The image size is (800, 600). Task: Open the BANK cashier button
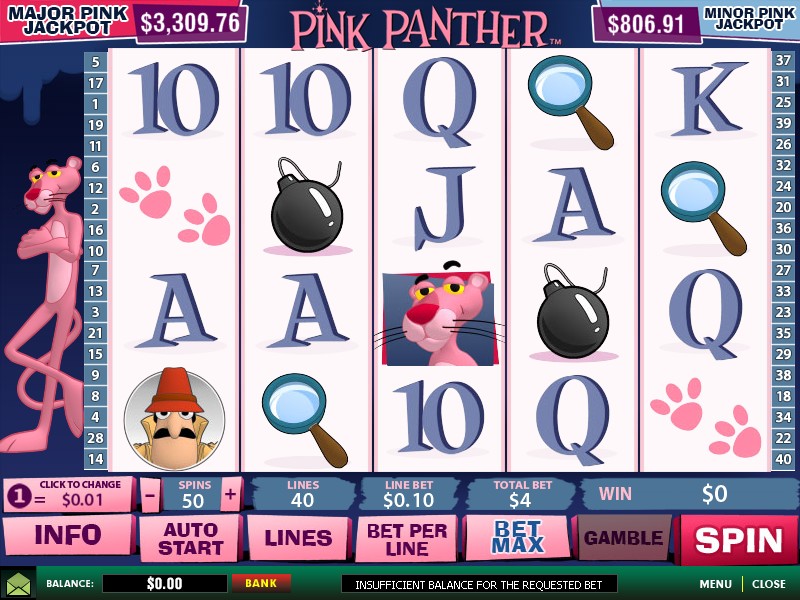261,583
